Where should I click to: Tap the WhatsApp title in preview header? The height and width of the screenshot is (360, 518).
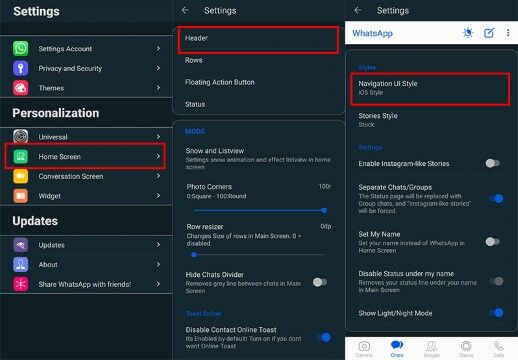click(372, 33)
